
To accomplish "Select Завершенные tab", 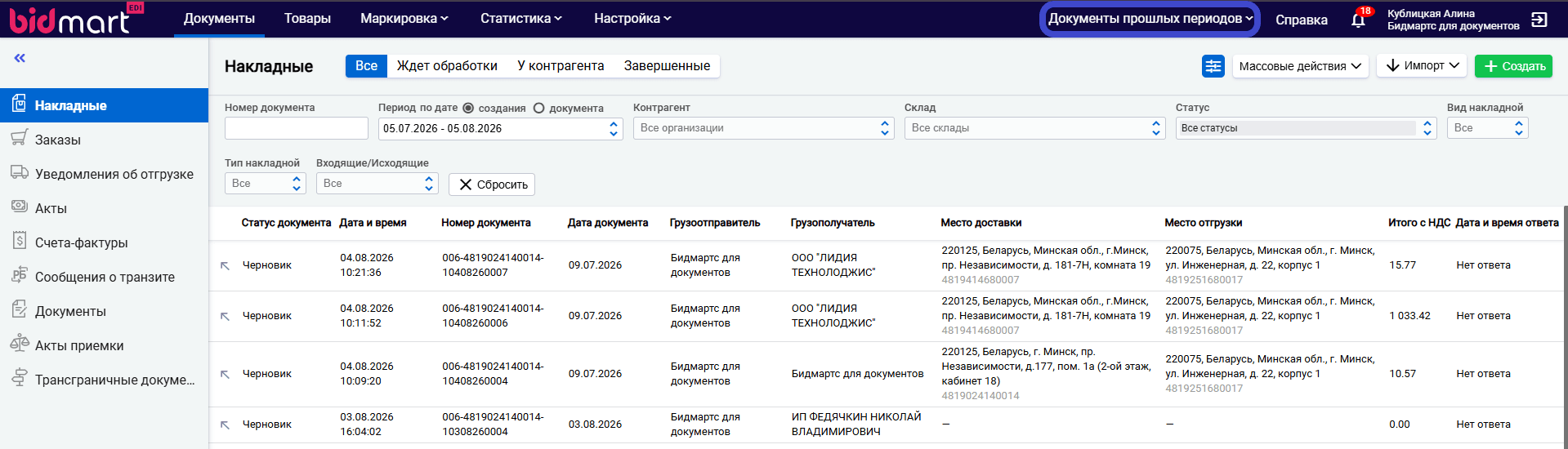I will [667, 66].
